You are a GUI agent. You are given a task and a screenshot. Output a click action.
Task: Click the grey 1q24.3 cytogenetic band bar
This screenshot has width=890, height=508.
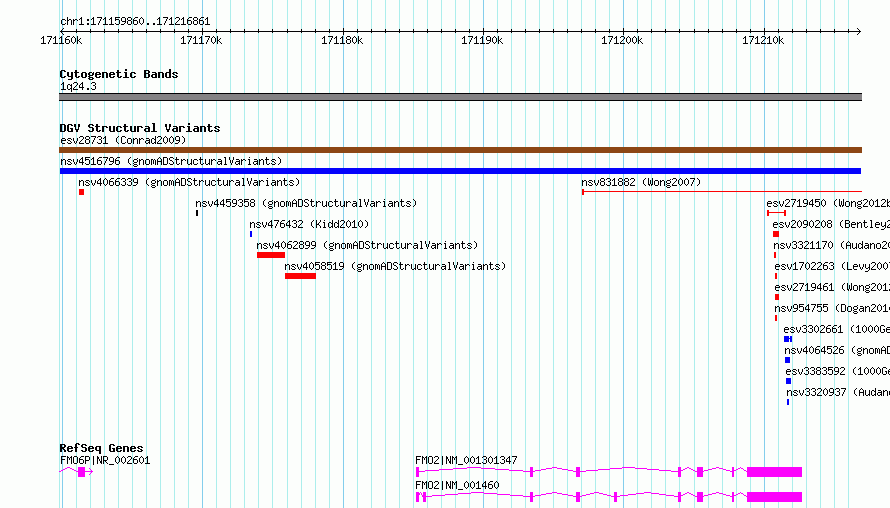(x=460, y=97)
